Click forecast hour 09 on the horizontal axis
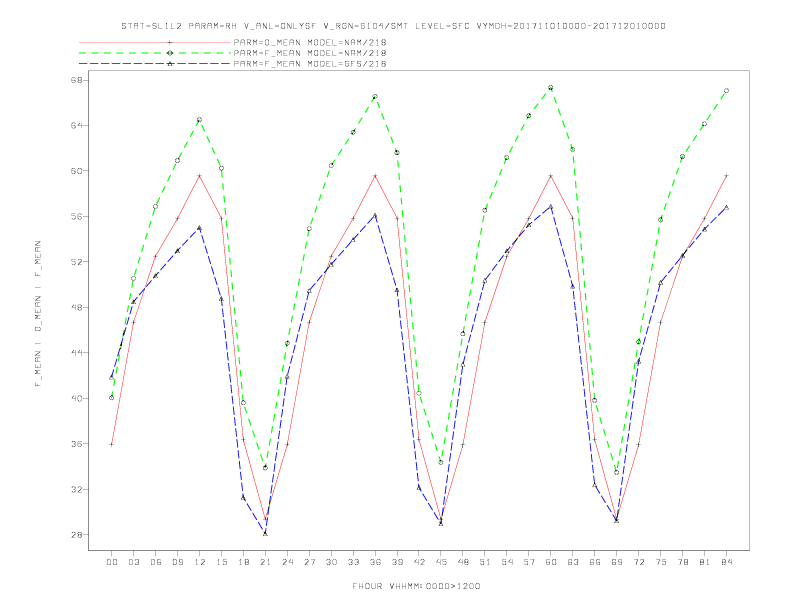 tap(178, 562)
